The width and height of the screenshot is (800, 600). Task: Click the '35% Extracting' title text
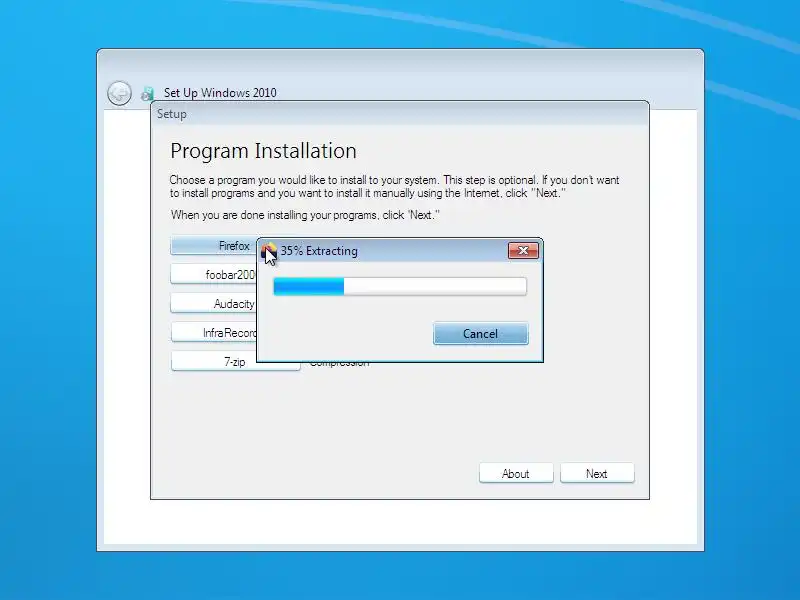point(319,251)
